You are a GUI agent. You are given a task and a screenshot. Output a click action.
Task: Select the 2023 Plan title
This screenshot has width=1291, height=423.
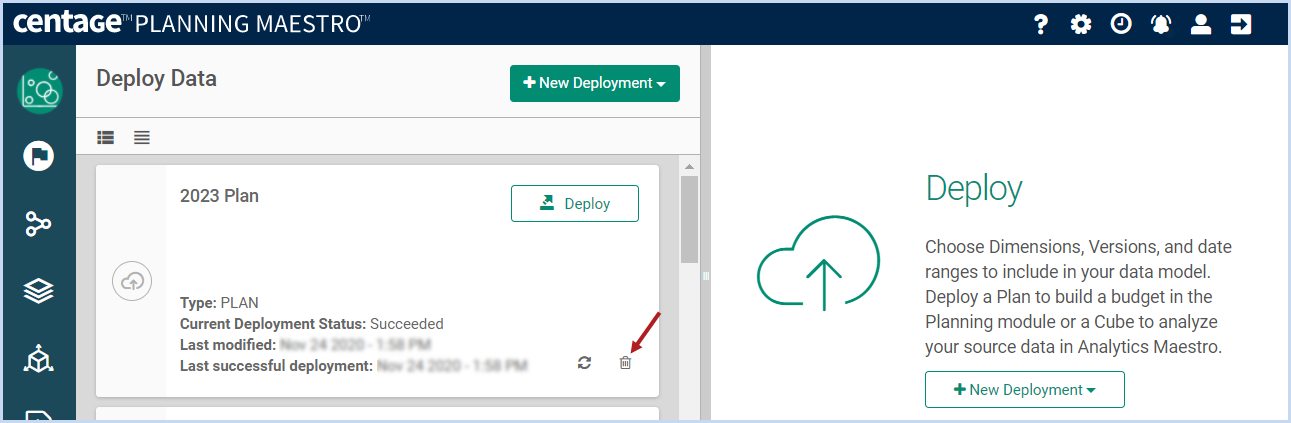tap(219, 196)
